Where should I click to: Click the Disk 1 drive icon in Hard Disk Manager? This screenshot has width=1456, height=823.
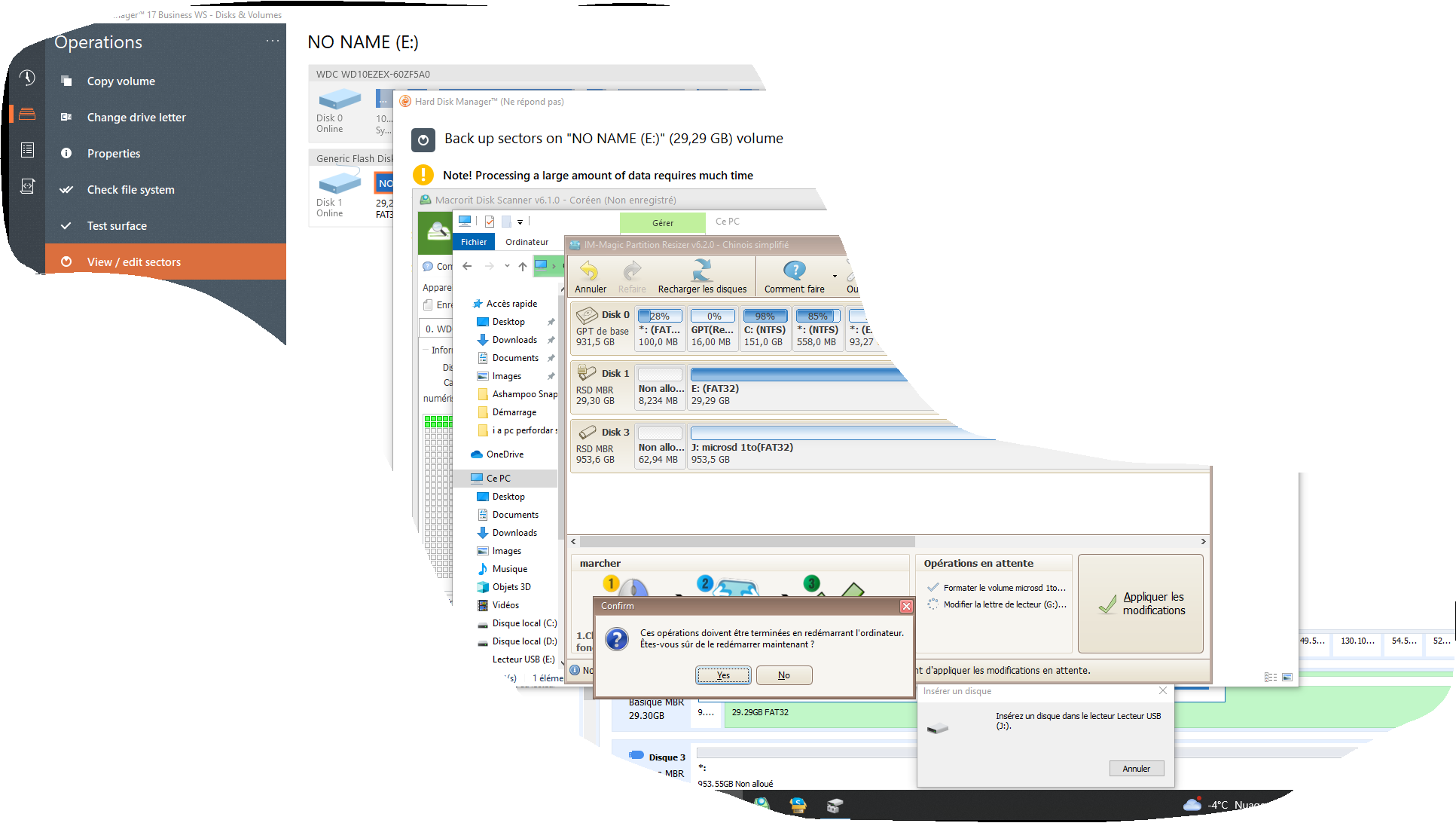(340, 183)
